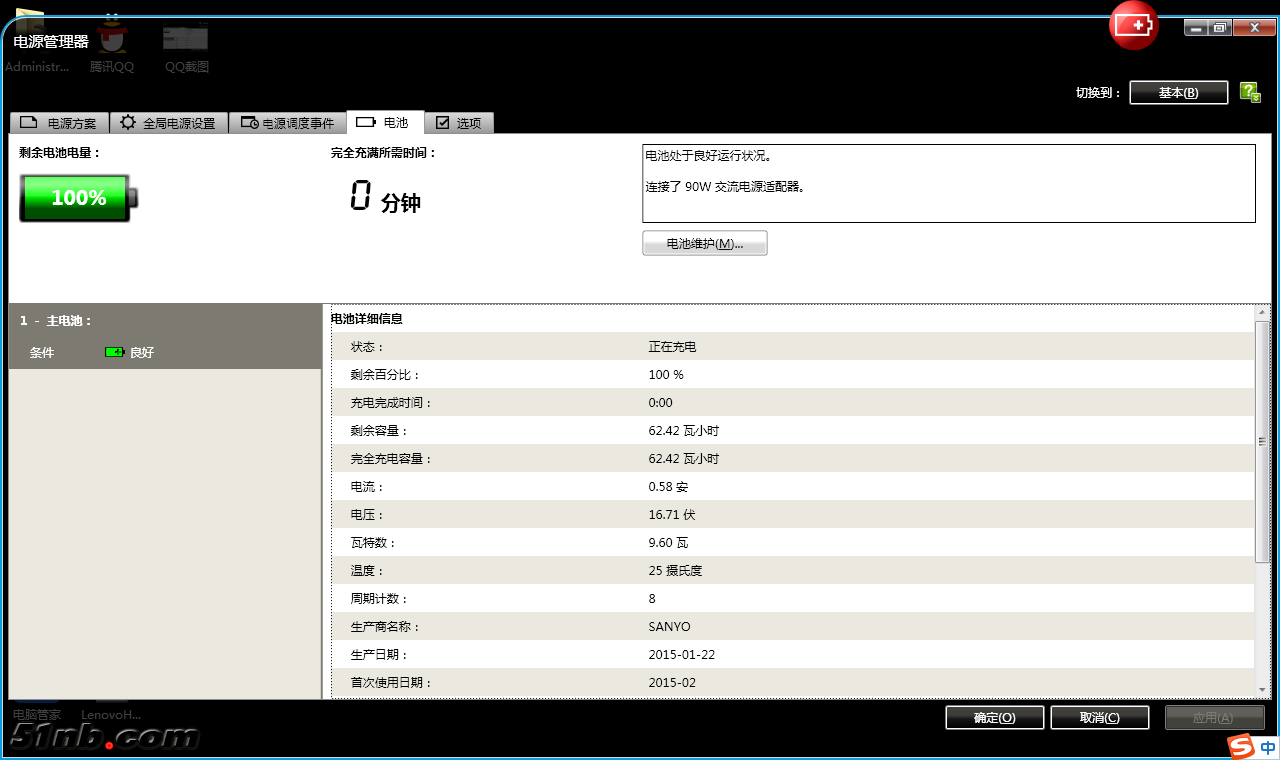Confirm with the 确定(O) button
The height and width of the screenshot is (760, 1280).
click(994, 717)
